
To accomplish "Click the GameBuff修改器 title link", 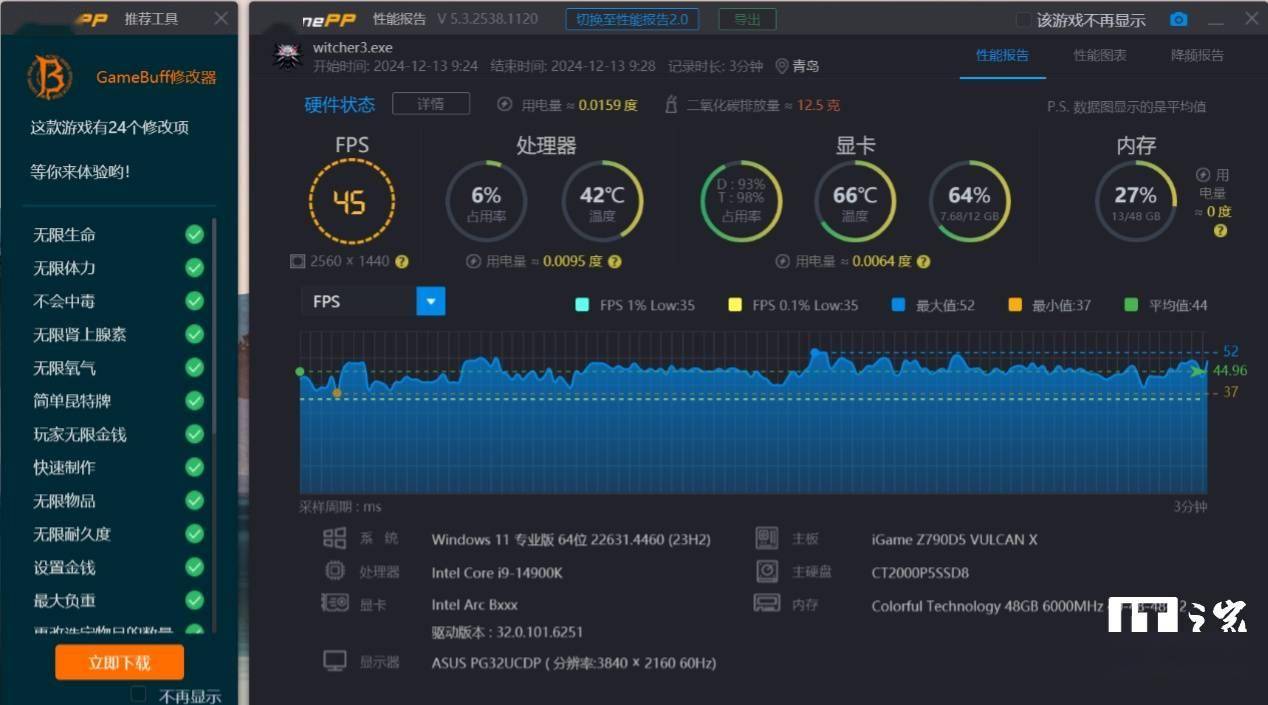I will coord(156,77).
